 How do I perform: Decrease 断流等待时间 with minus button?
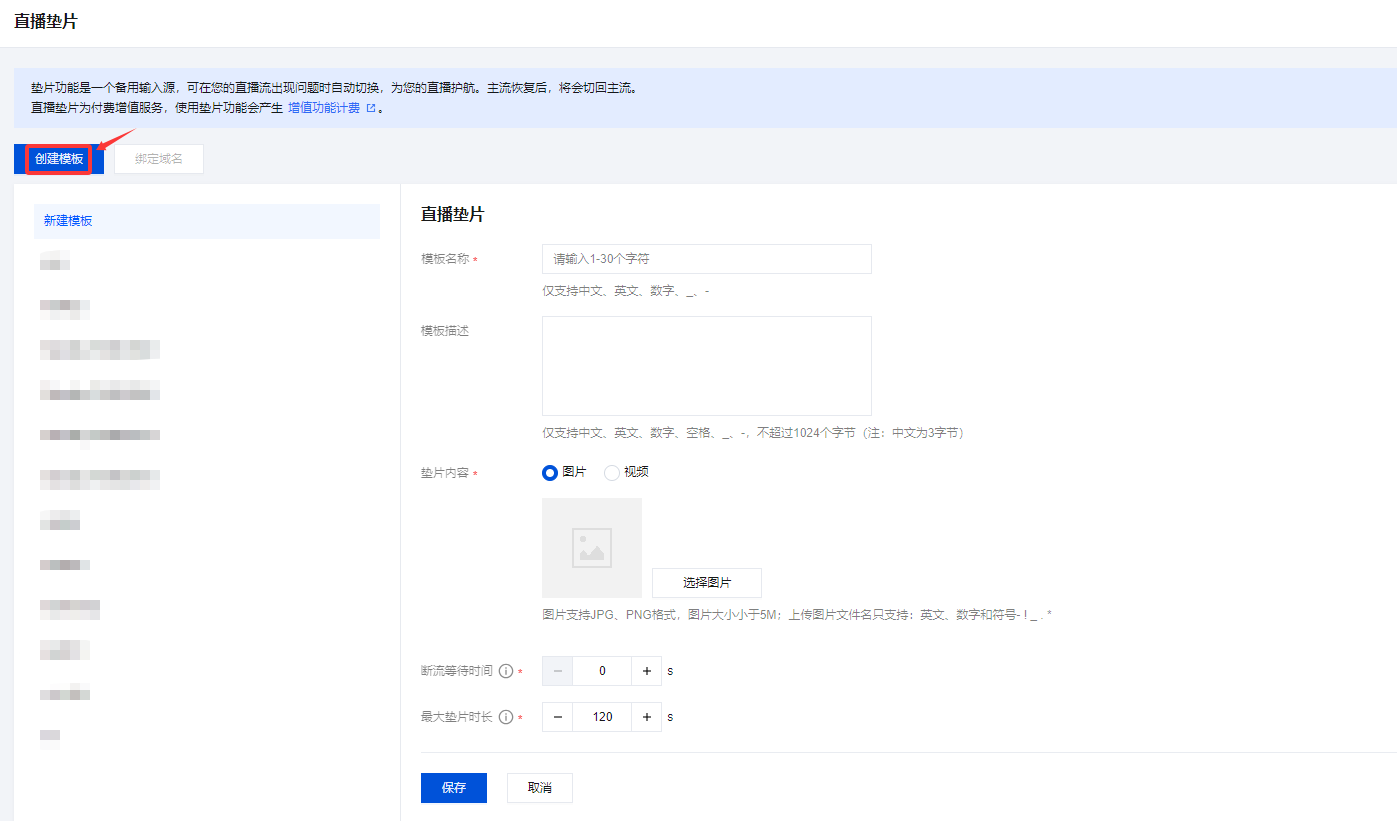pyautogui.click(x=557, y=671)
